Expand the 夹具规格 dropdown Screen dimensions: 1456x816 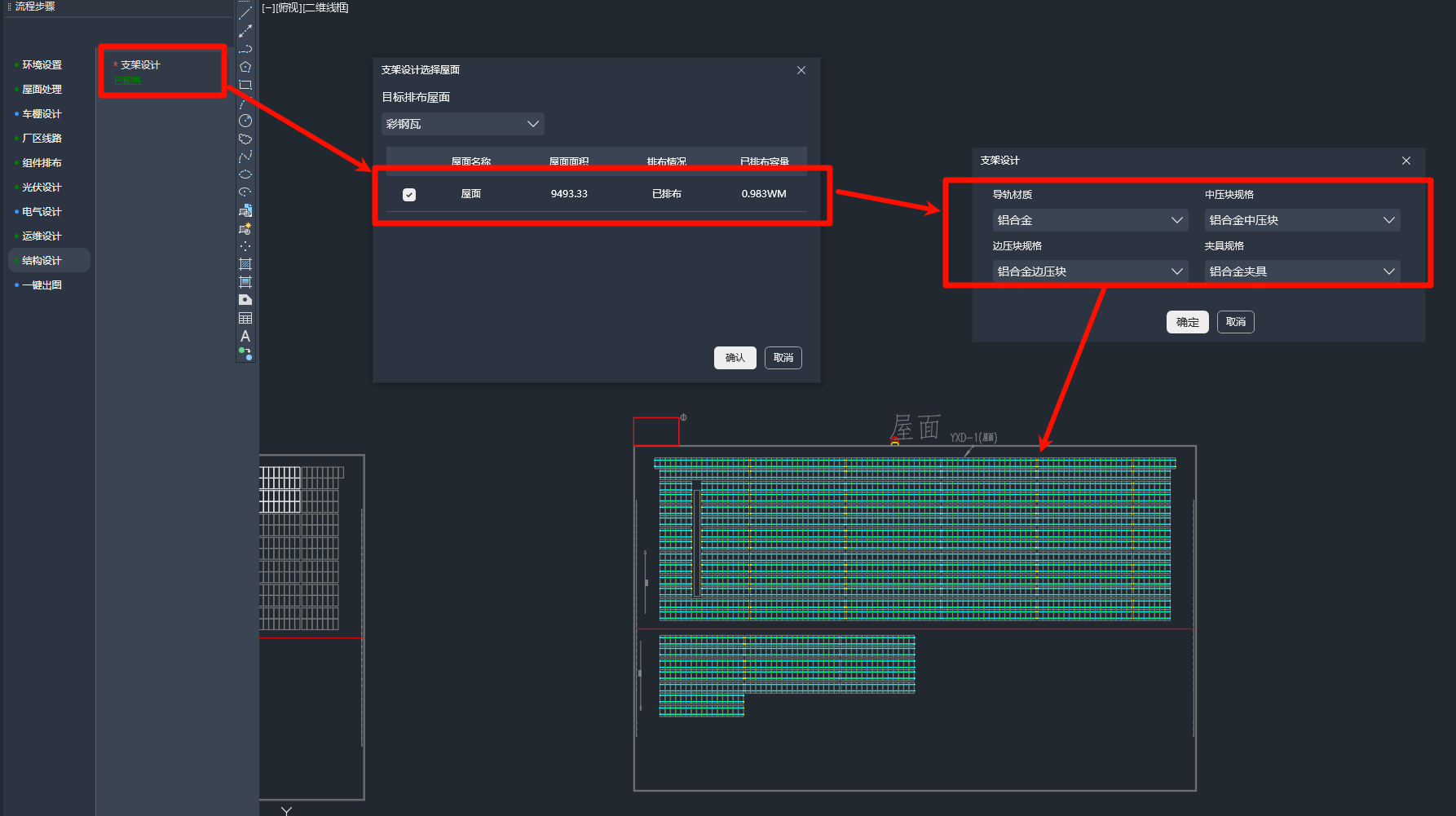click(1301, 271)
